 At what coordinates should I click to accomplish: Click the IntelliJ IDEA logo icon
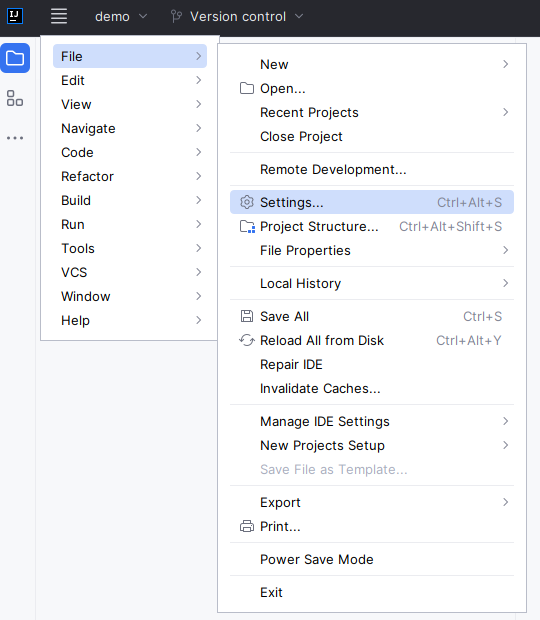15,16
